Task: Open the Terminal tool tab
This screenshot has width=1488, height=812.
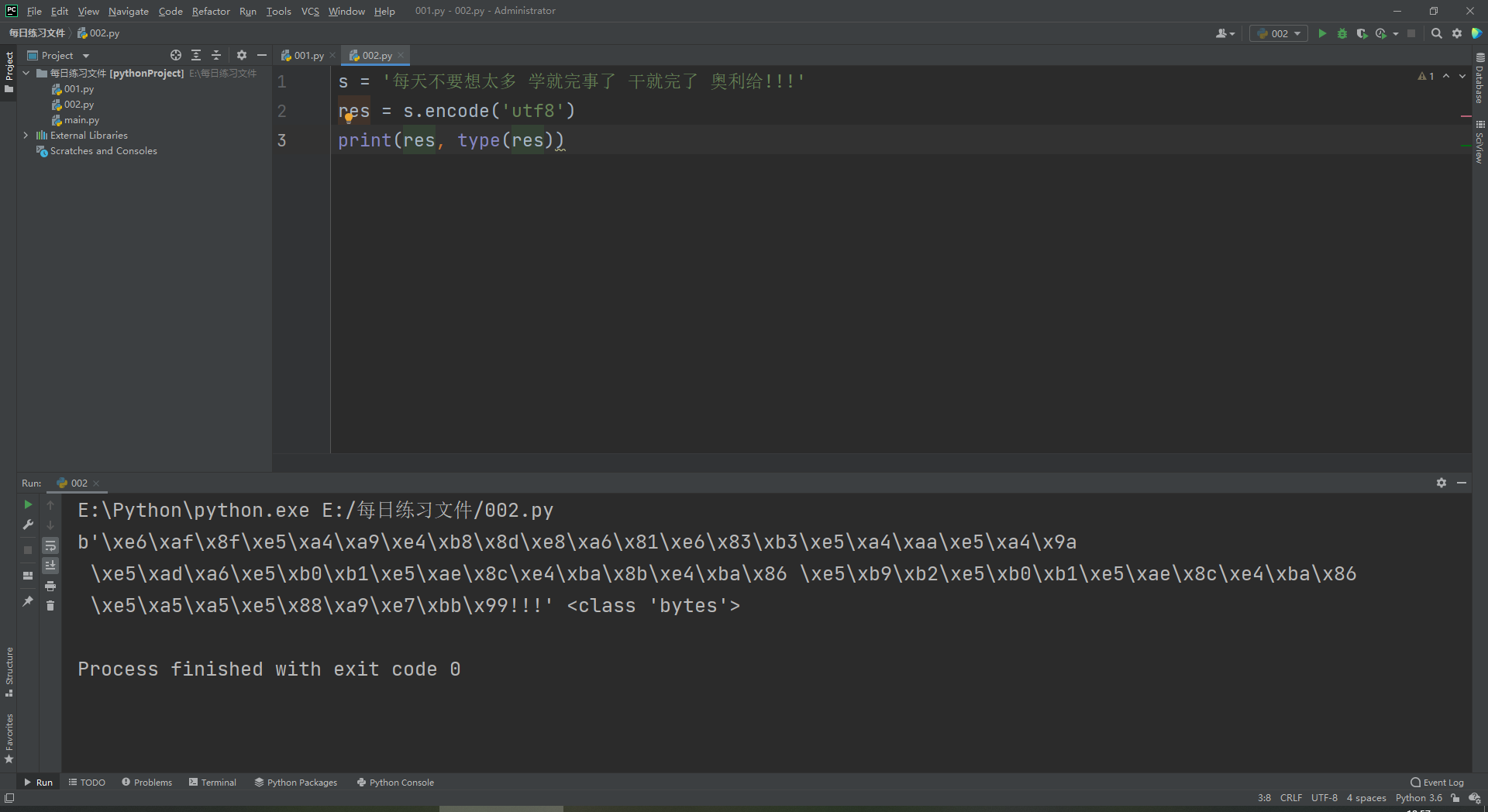Action: [212, 783]
